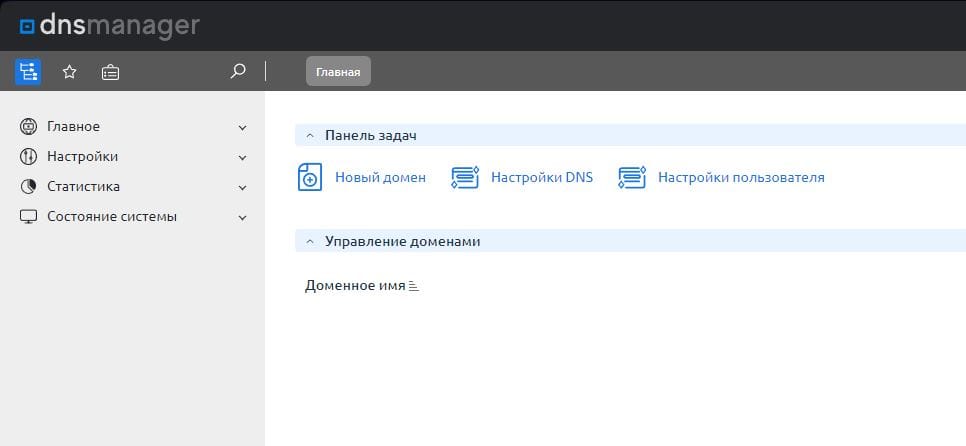The width and height of the screenshot is (966, 446).
Task: Click the Настройки пользователя icon
Action: [x=632, y=177]
